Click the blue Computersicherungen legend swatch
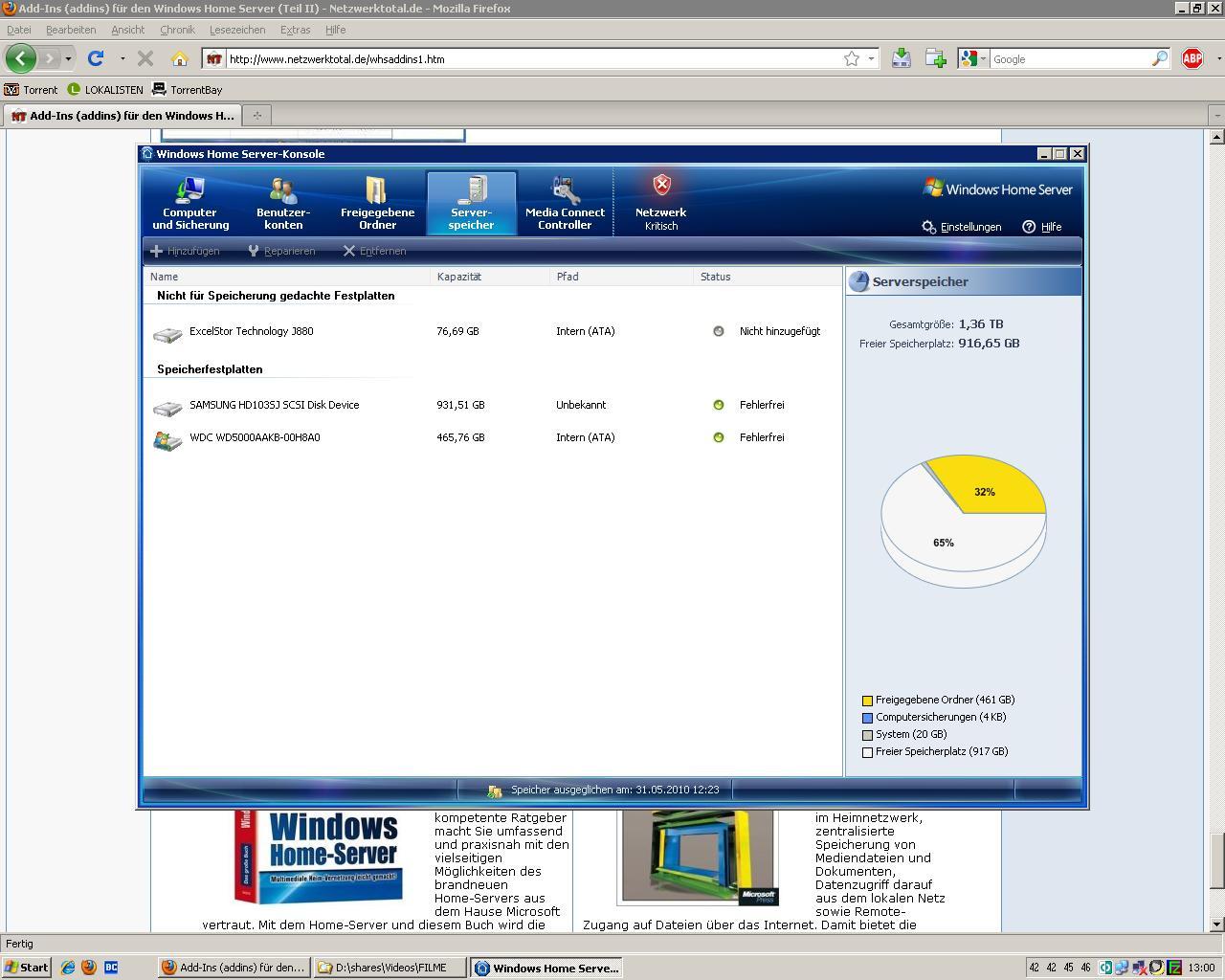 [867, 718]
